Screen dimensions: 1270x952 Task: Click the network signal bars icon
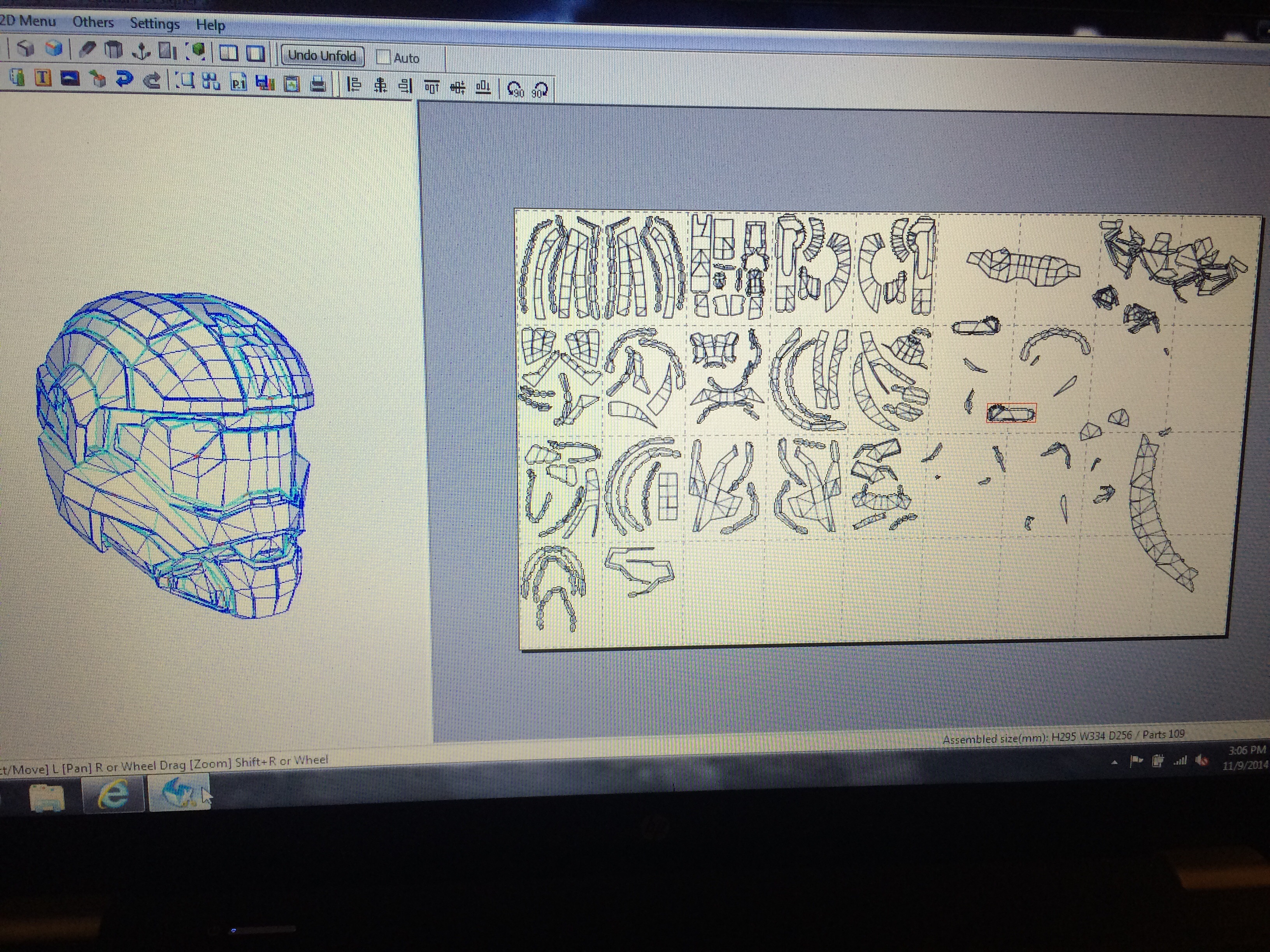pyautogui.click(x=1181, y=761)
